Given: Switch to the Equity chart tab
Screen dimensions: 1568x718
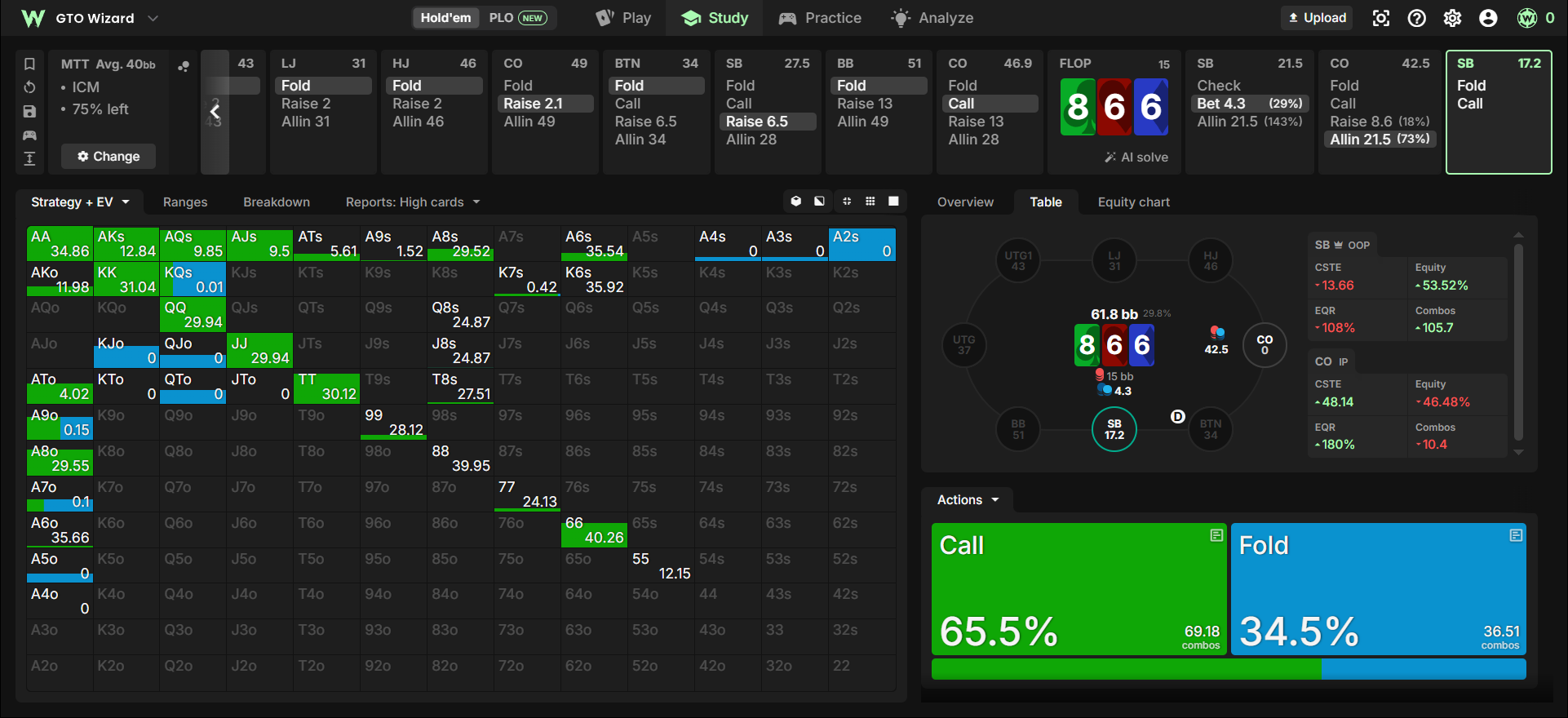Looking at the screenshot, I should pos(1133,202).
